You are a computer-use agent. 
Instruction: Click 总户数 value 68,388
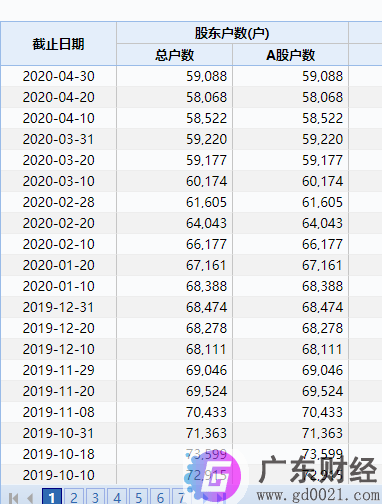[x=206, y=286]
